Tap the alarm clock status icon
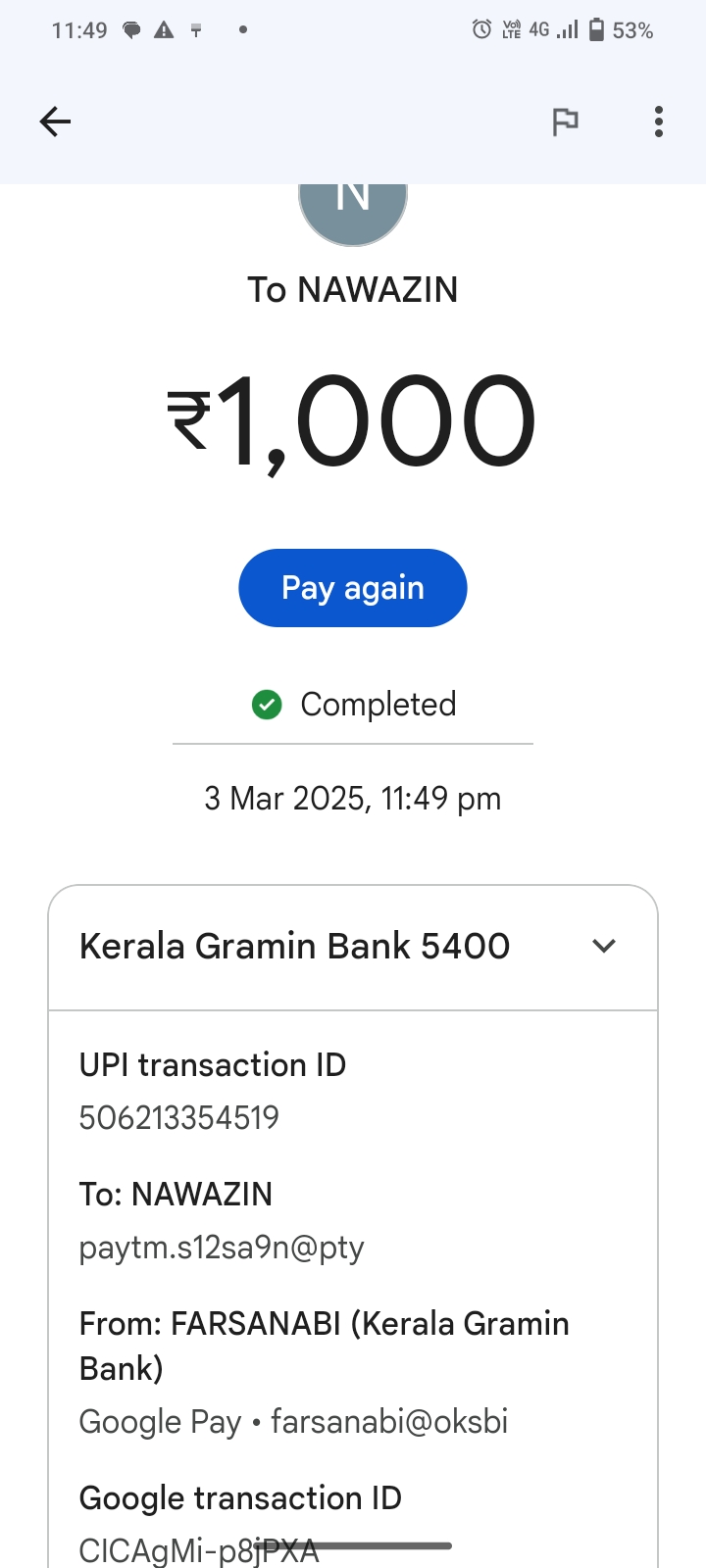This screenshot has width=706, height=1568. coord(481,30)
